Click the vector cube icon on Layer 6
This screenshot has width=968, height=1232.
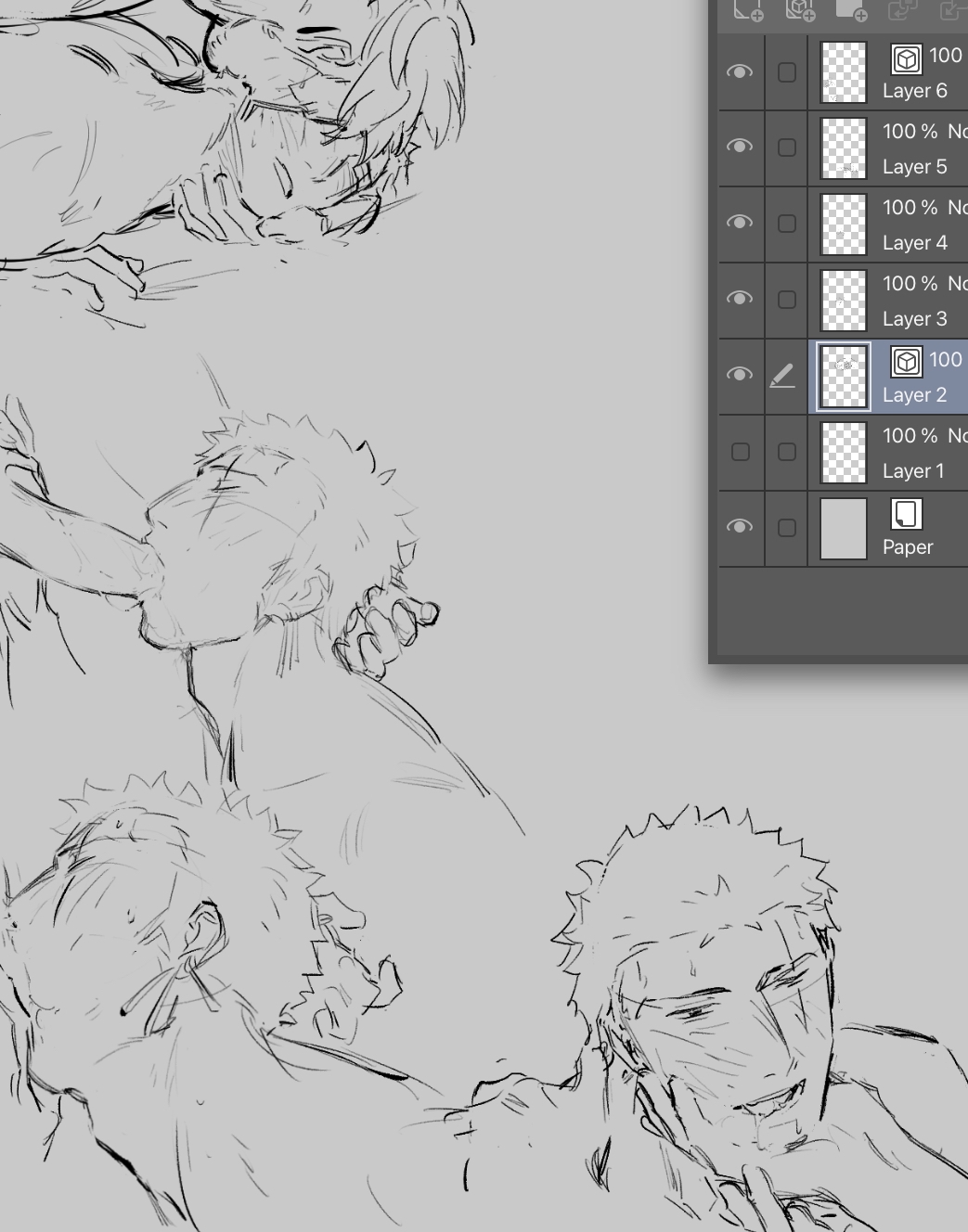coord(906,59)
